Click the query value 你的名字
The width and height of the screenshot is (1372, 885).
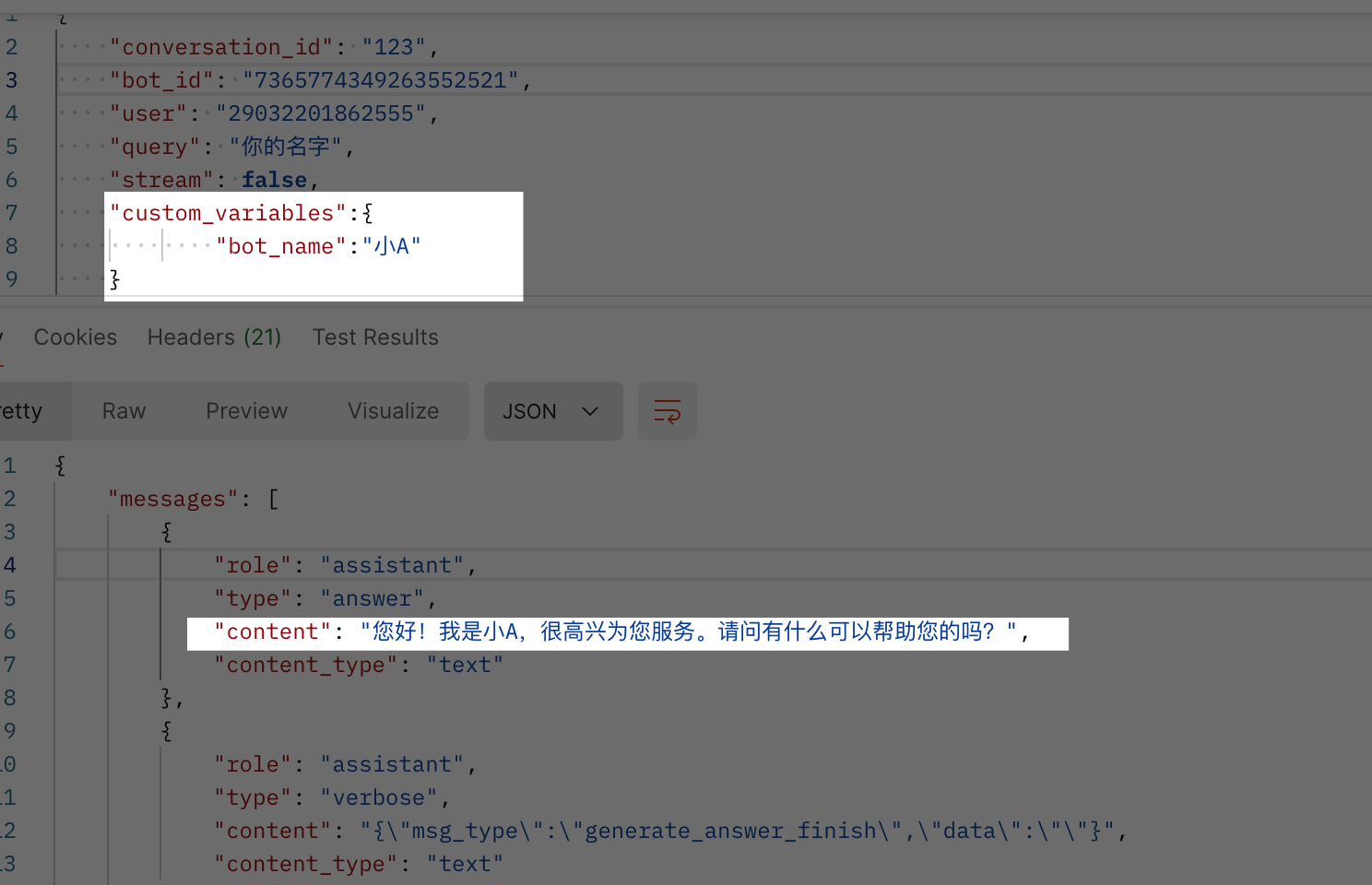tap(286, 147)
